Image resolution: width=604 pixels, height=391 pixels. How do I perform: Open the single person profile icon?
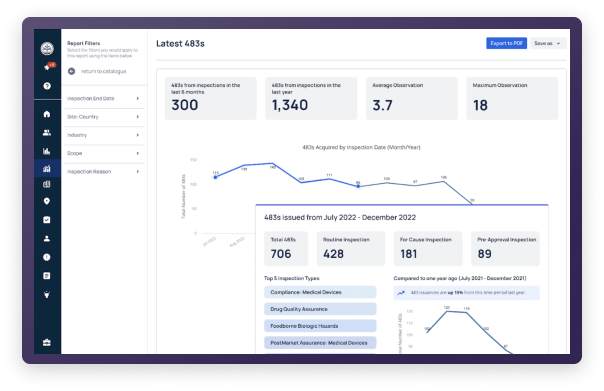47,238
